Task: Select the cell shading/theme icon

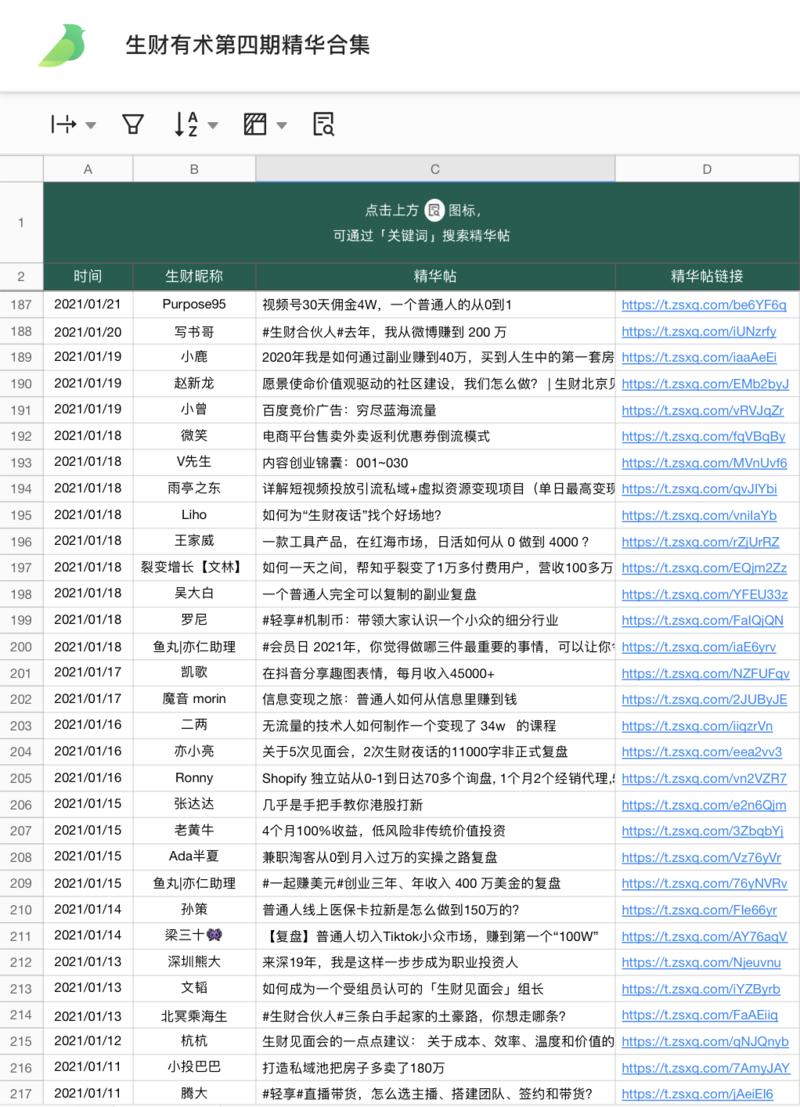Action: click(x=255, y=124)
